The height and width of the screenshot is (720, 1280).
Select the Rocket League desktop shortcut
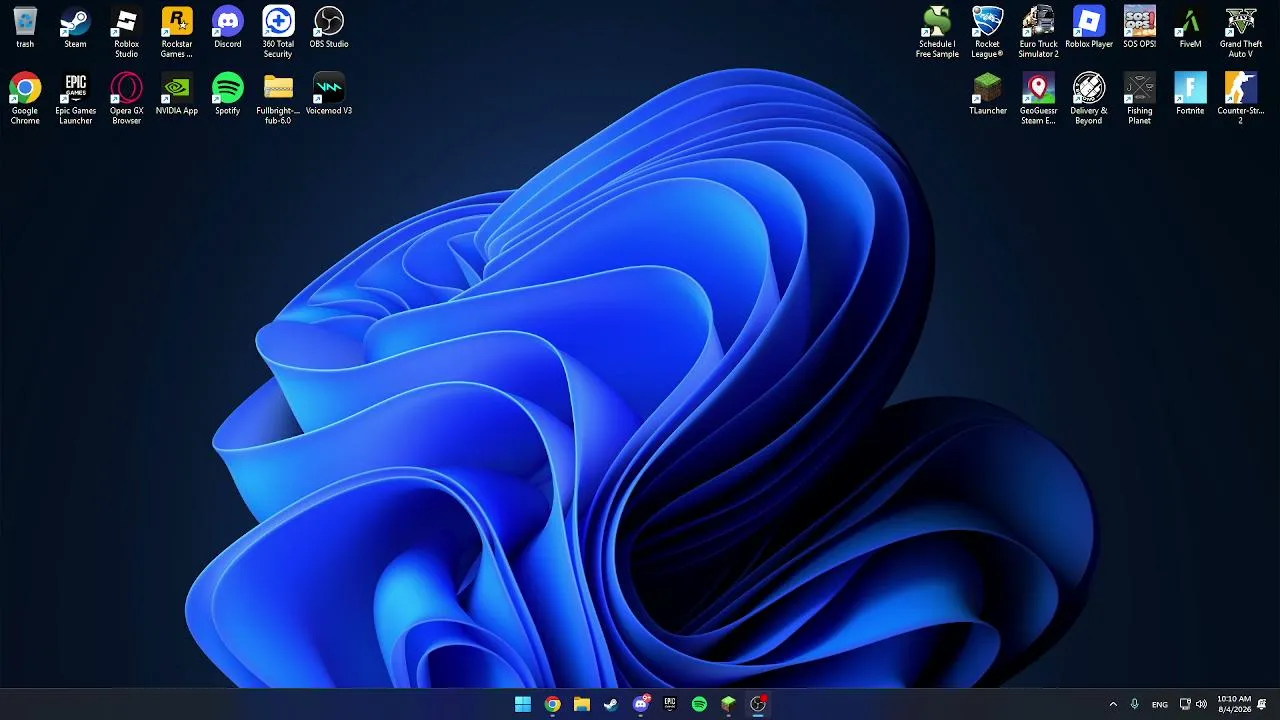(x=988, y=33)
